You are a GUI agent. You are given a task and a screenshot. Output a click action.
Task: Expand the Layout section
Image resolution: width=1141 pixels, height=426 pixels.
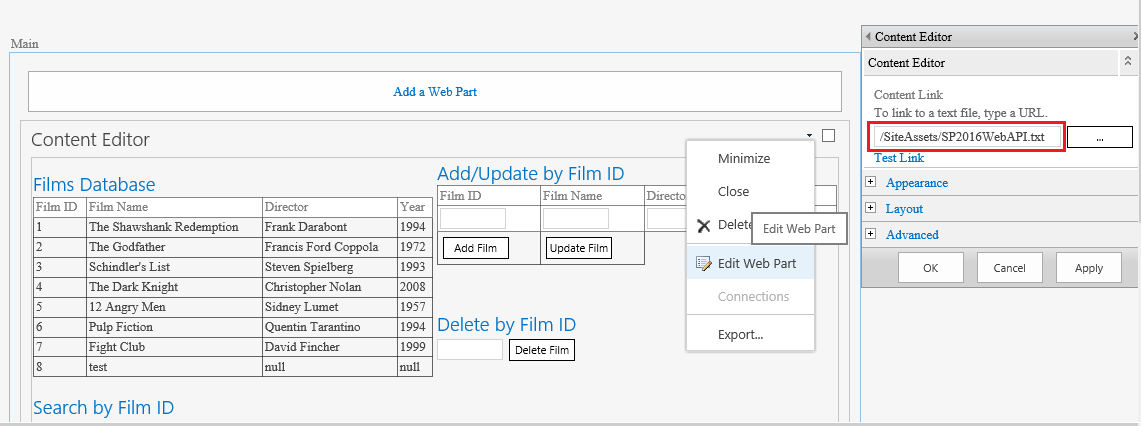871,209
